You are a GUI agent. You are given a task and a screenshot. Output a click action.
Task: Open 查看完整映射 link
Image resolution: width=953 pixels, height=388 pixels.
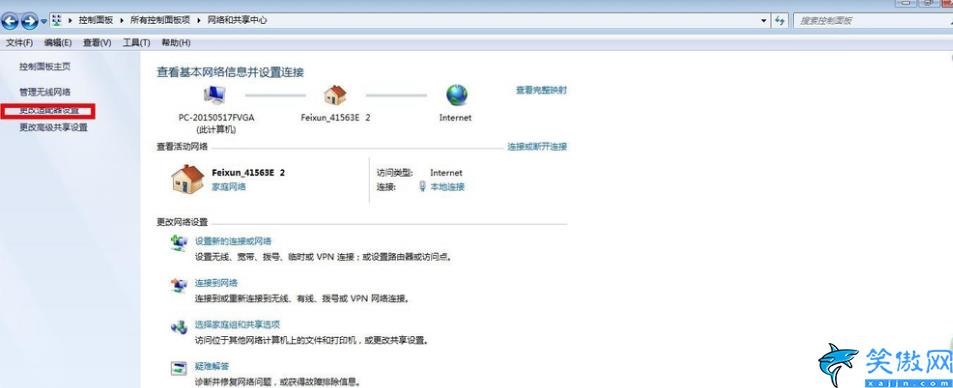pyautogui.click(x=541, y=90)
